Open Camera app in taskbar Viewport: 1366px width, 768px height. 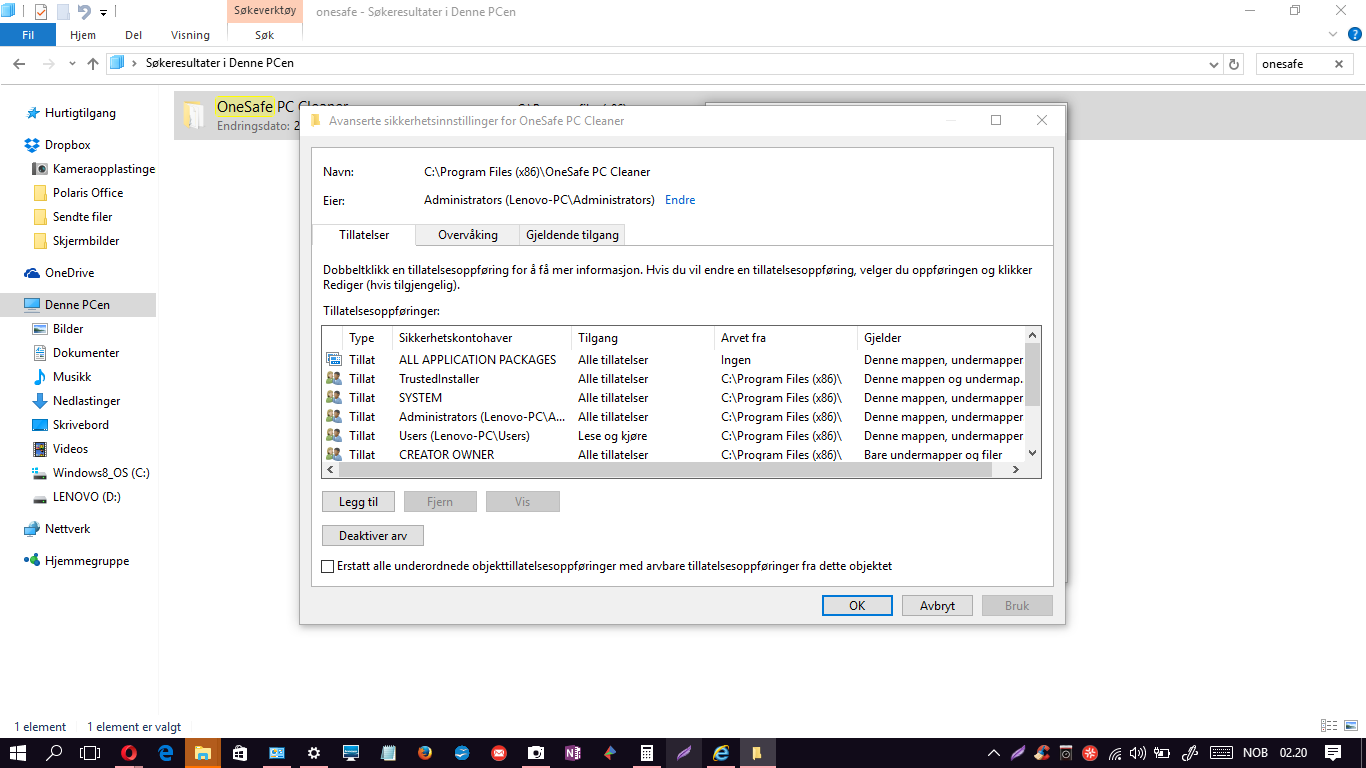point(536,753)
